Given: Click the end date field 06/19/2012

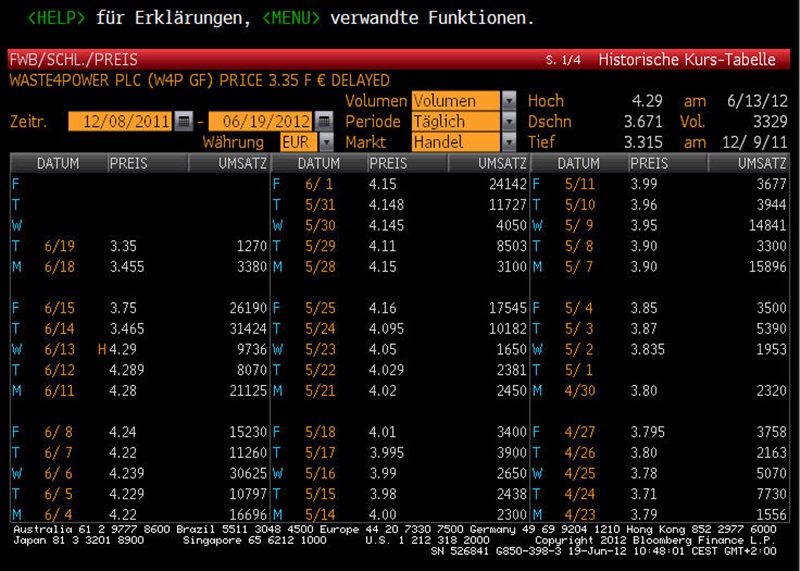Looking at the screenshot, I should (257, 122).
